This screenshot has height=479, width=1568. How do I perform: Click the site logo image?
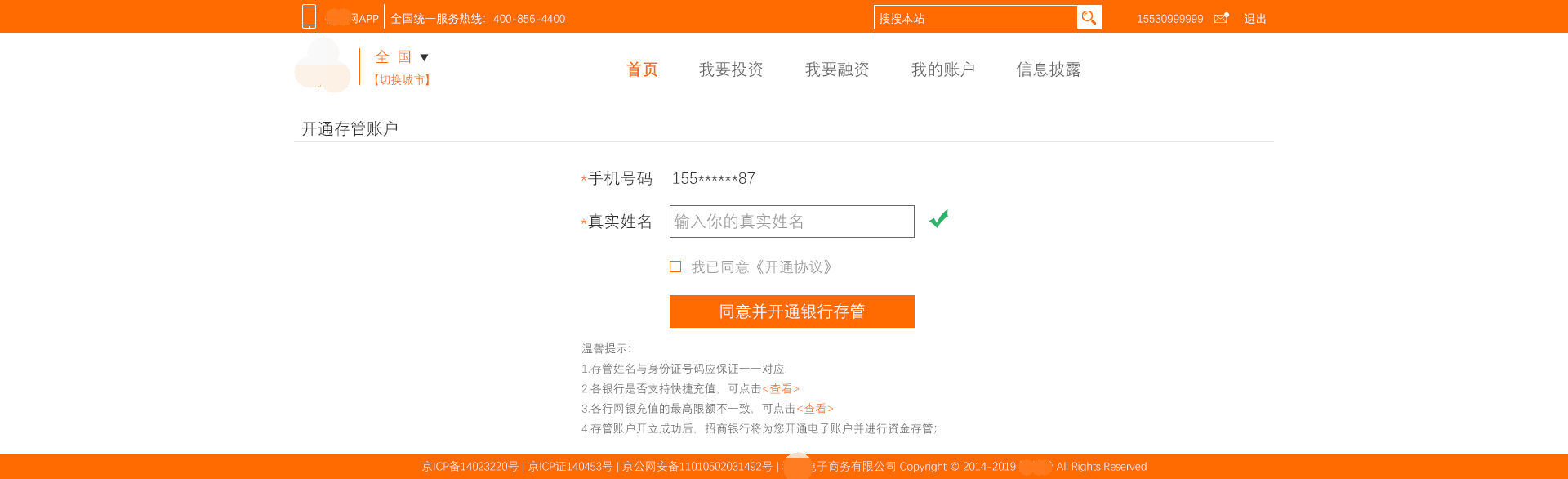[x=323, y=65]
